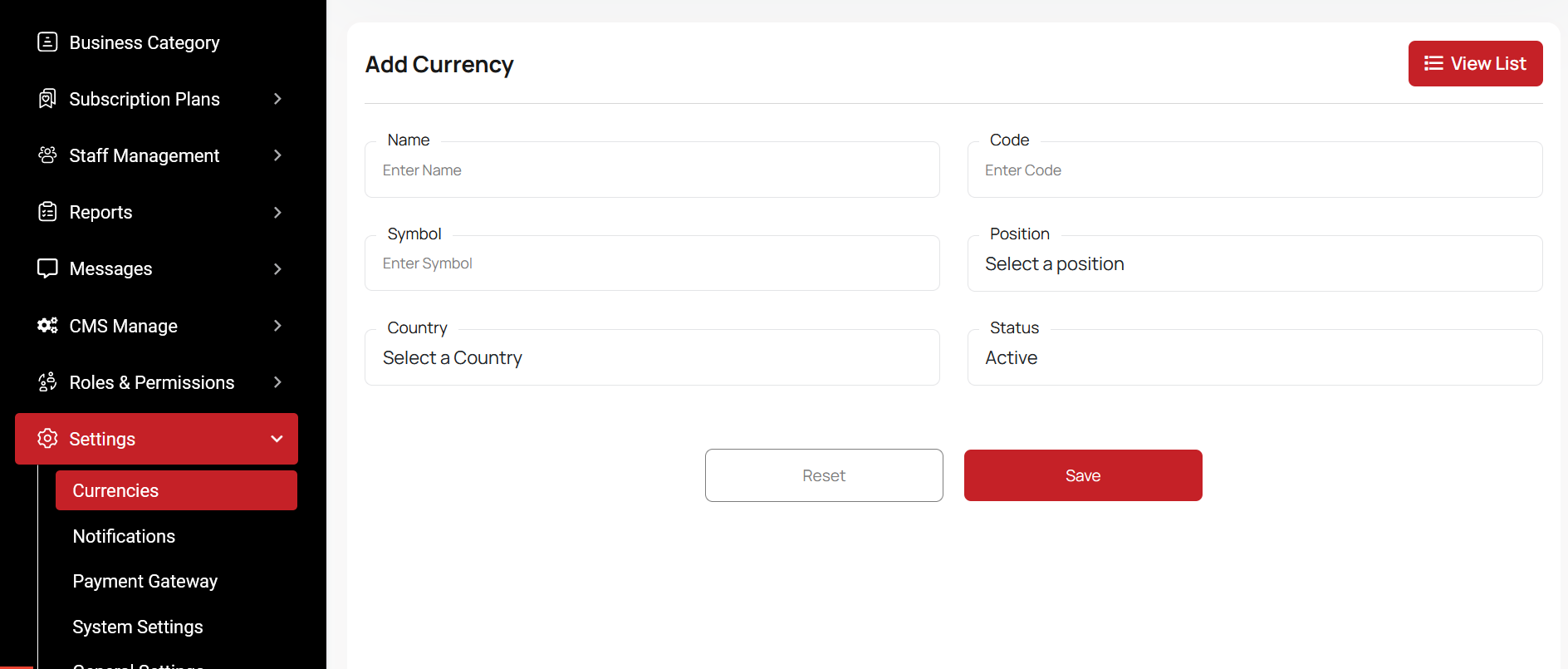Screen dimensions: 1568x669
Task: Open the Select a Country dropdown
Action: (652, 358)
